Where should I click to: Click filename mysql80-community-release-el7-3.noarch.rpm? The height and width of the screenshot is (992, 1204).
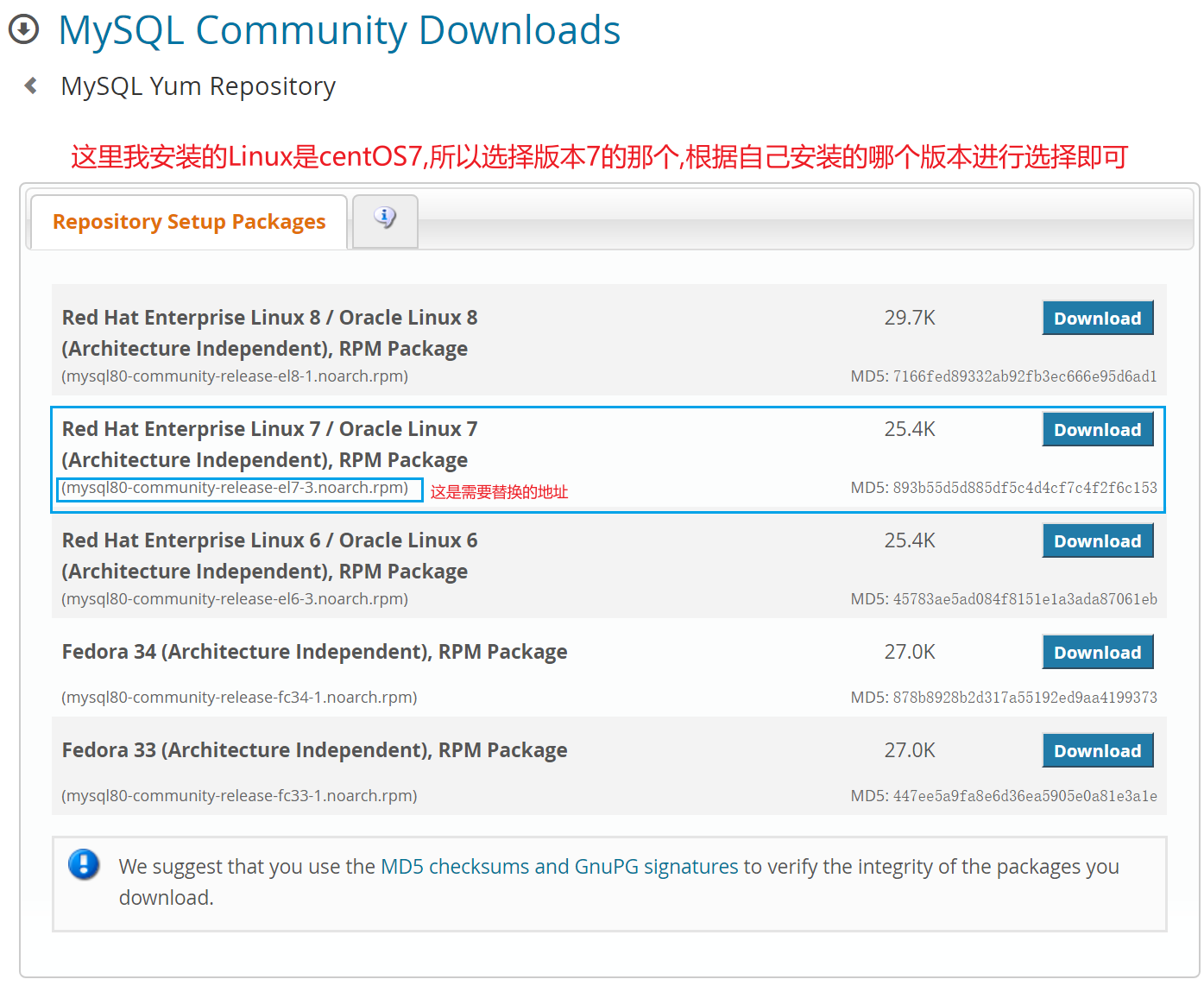235,488
